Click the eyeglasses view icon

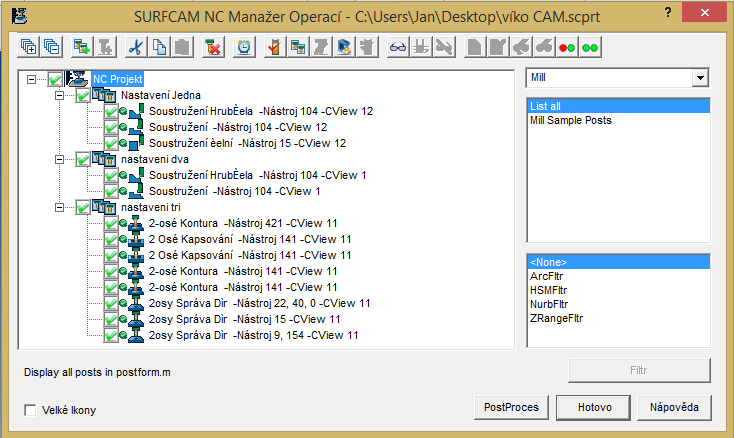pos(398,47)
